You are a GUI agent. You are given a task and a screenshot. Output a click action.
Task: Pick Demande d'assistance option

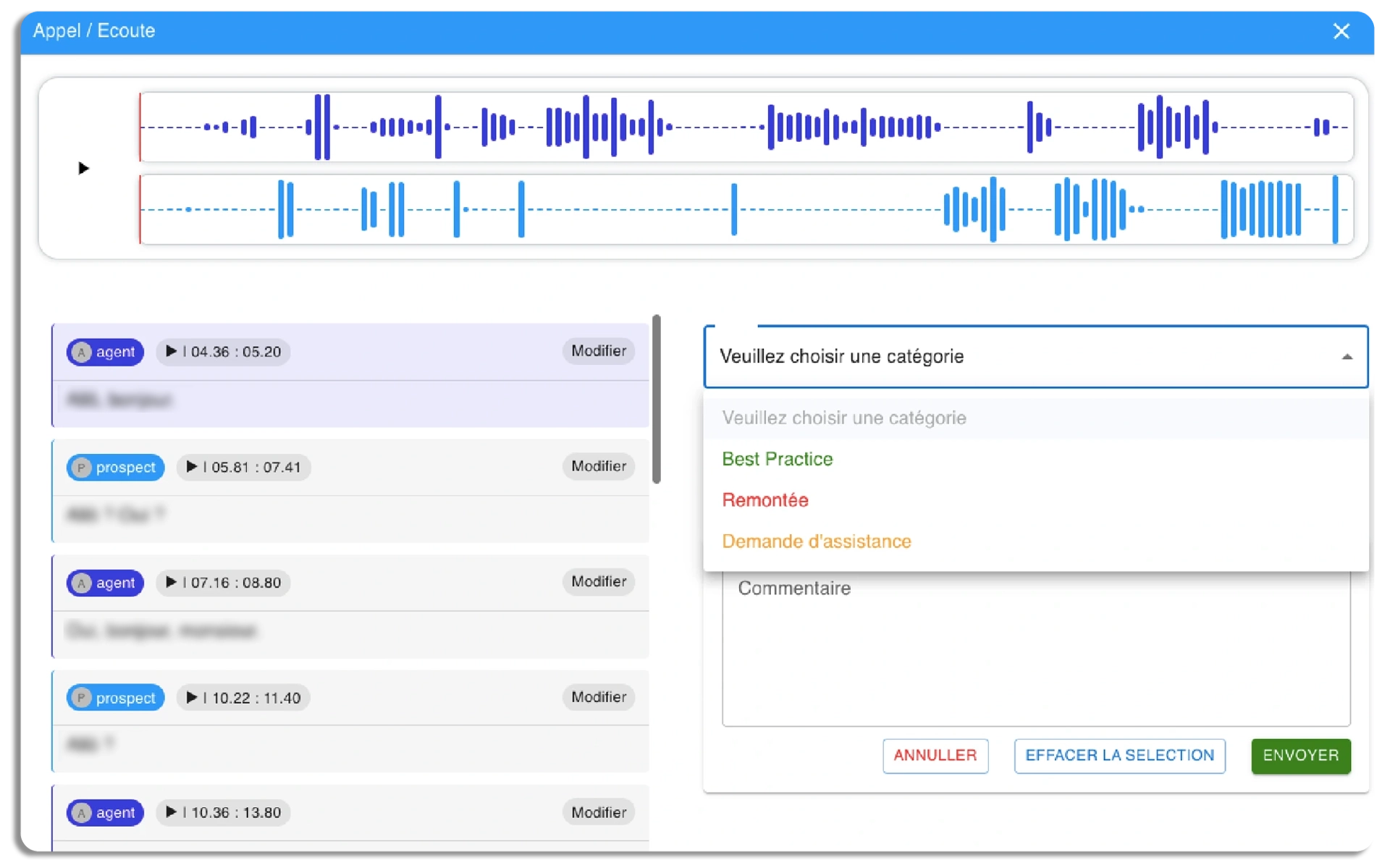coord(816,542)
